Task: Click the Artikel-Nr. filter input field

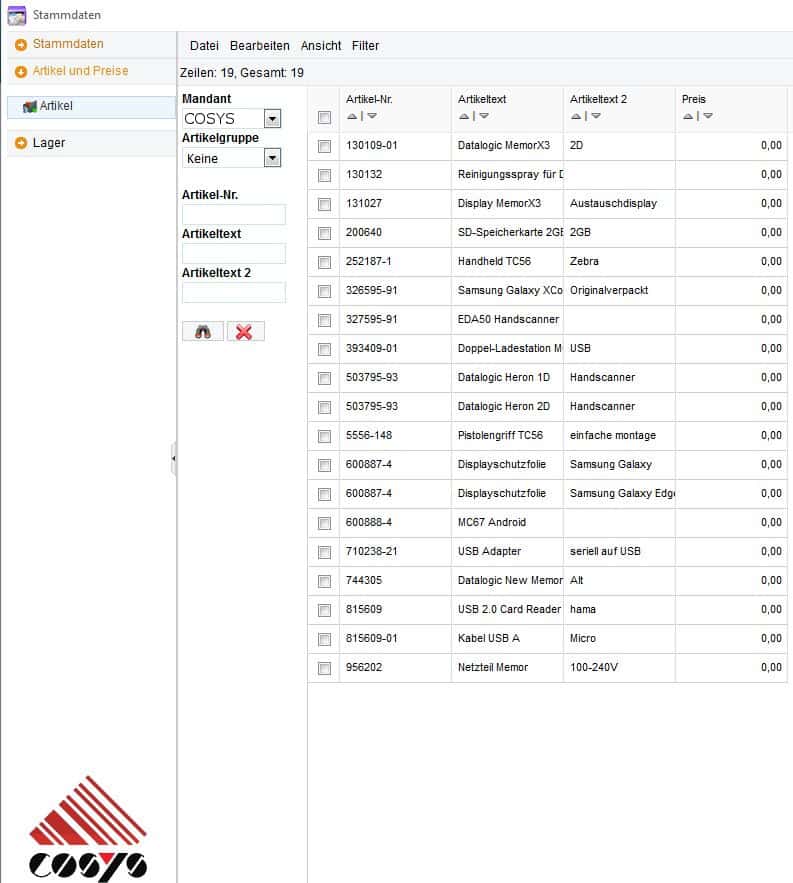Action: pyautogui.click(x=234, y=215)
